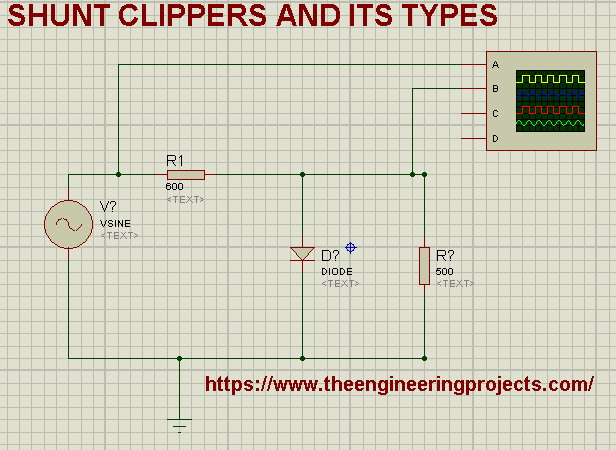This screenshot has width=616, height=450.
Task: Click the DIODE value label
Action: (x=337, y=272)
